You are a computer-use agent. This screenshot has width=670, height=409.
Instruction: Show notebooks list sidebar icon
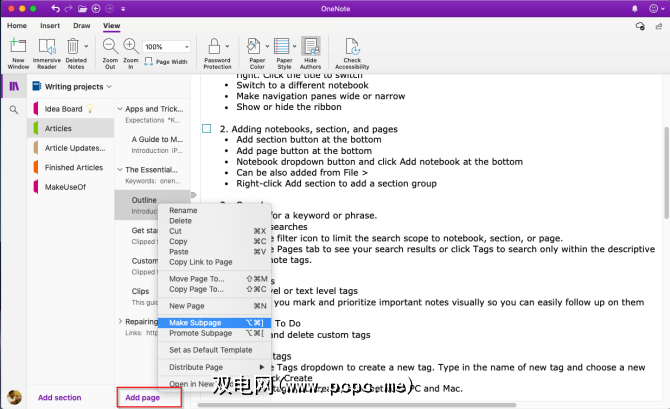14,86
